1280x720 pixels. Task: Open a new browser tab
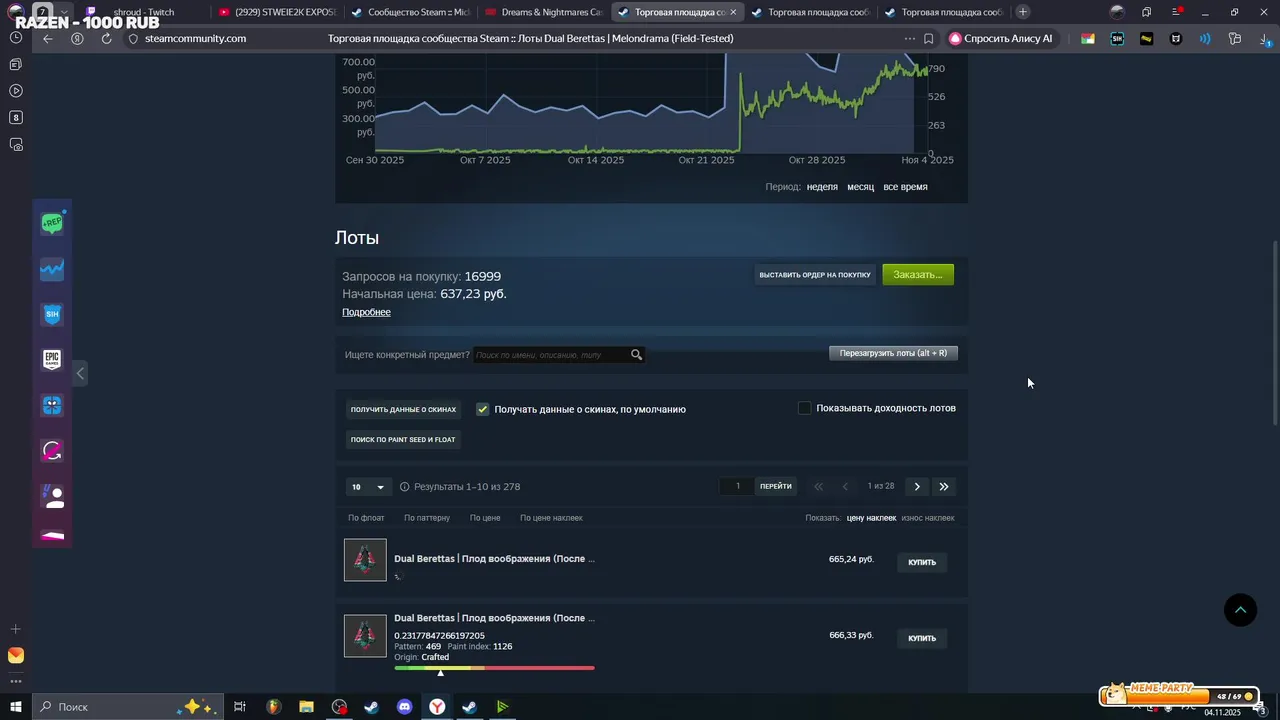1022,12
